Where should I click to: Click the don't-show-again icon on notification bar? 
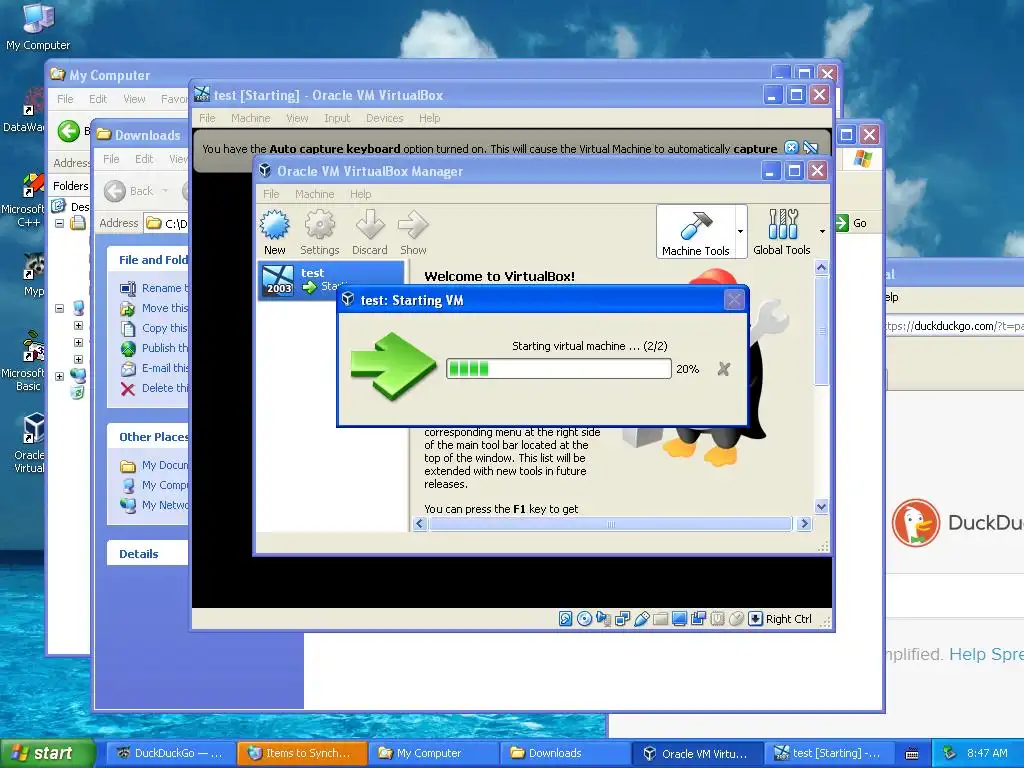810,148
